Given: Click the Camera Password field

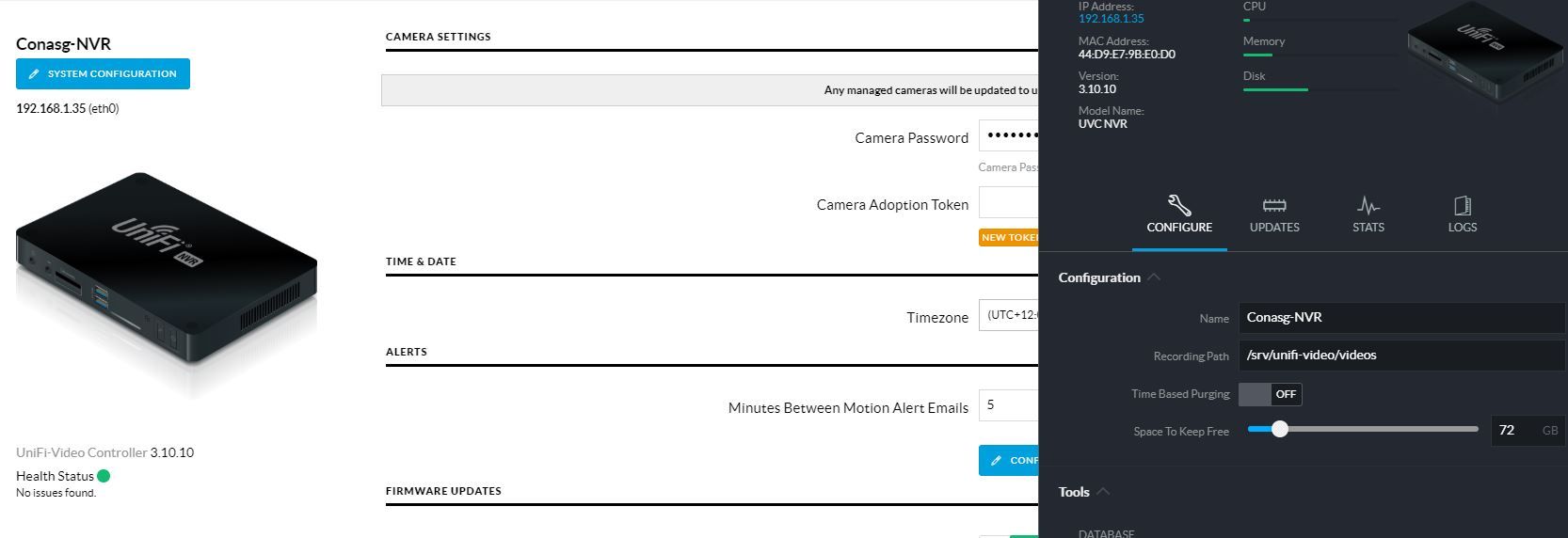Looking at the screenshot, I should click(x=1008, y=135).
